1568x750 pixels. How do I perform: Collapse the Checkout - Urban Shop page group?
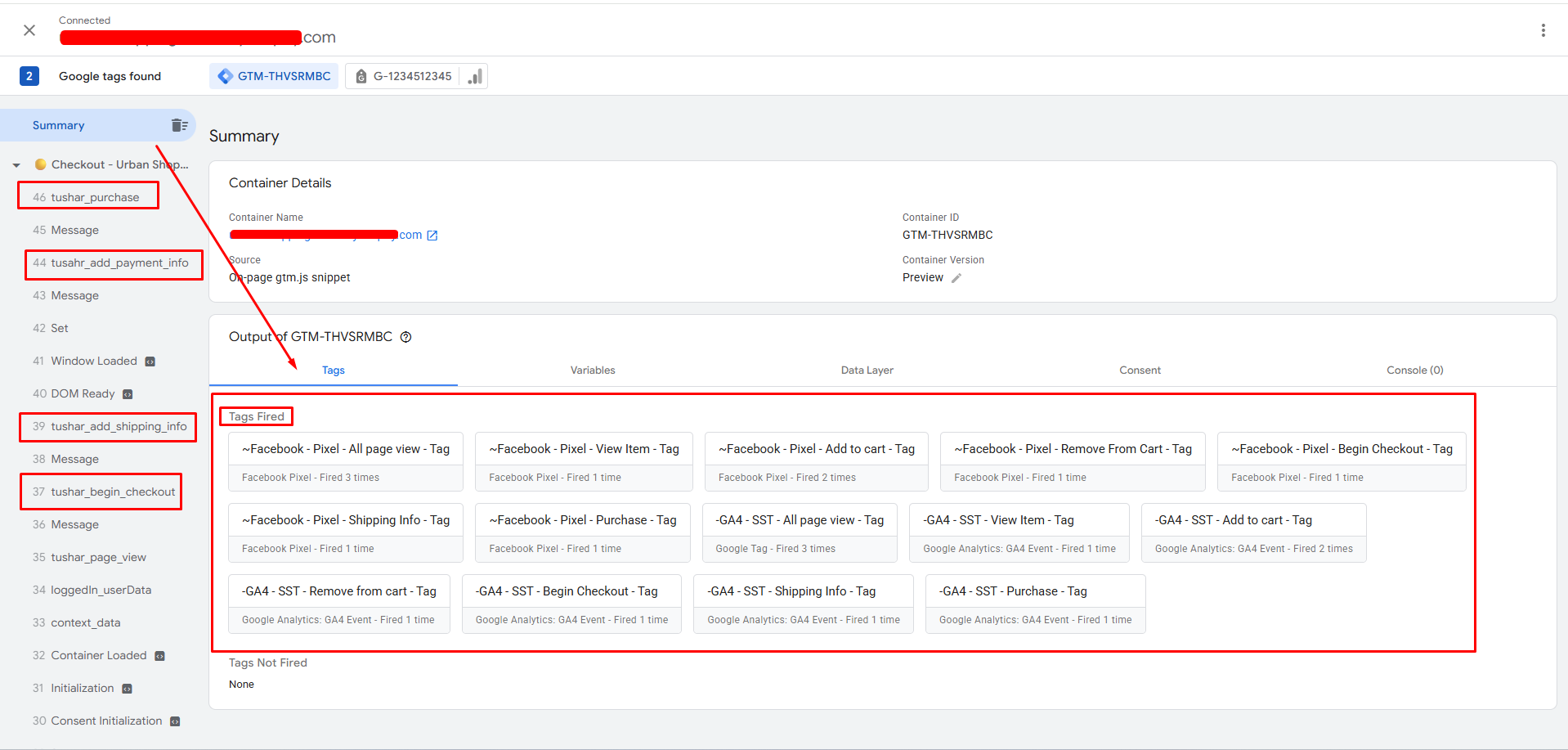[x=16, y=165]
